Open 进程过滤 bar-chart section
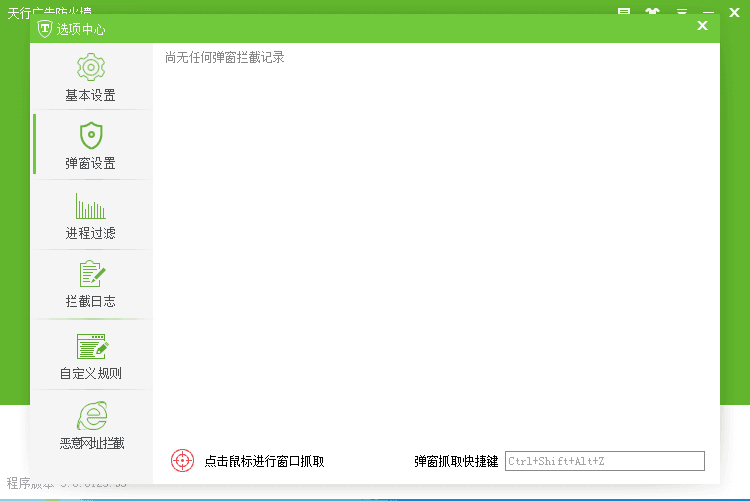 (x=91, y=216)
